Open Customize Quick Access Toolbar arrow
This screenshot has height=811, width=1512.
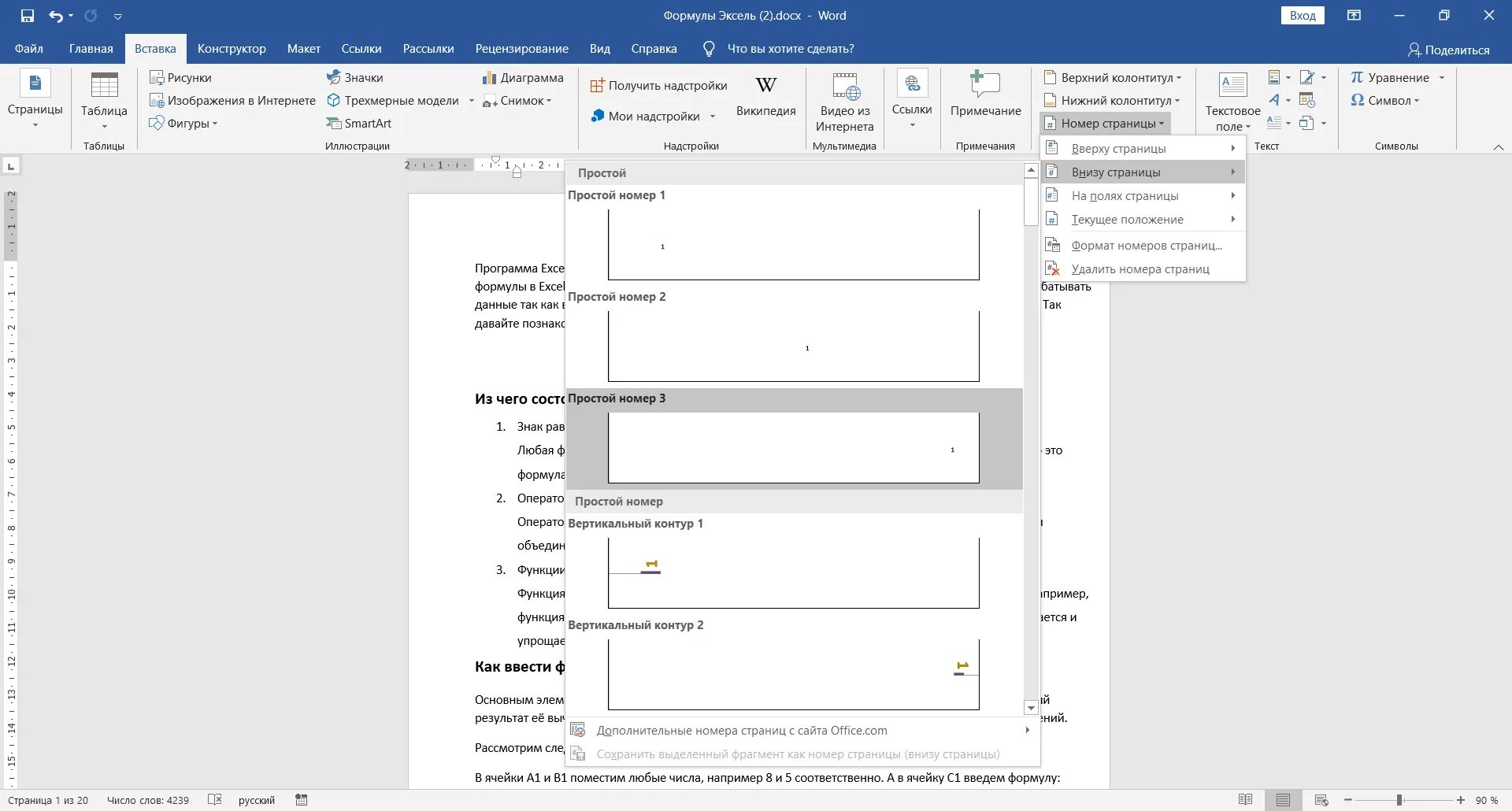(117, 17)
